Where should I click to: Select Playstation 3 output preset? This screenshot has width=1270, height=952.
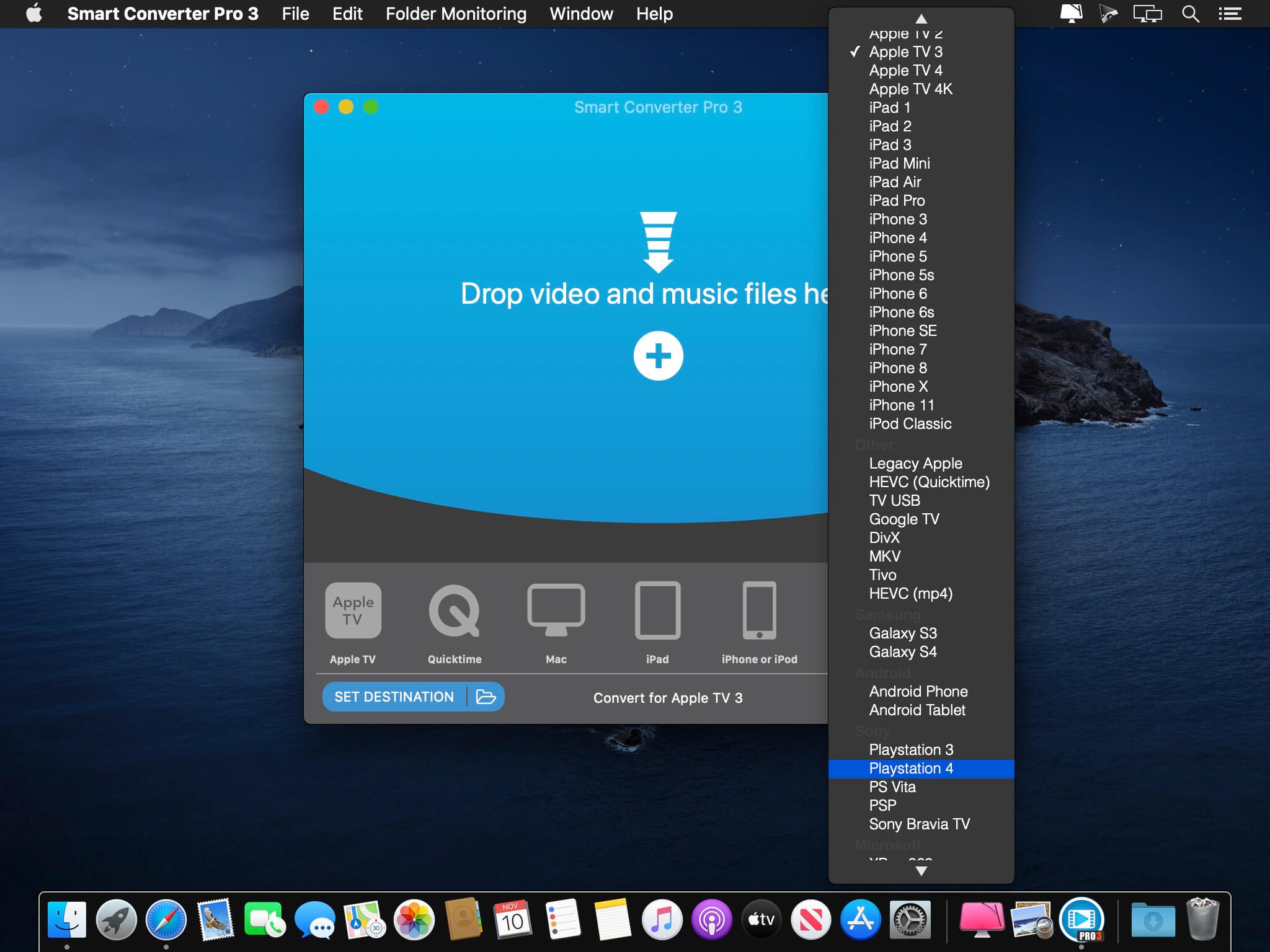coord(910,749)
